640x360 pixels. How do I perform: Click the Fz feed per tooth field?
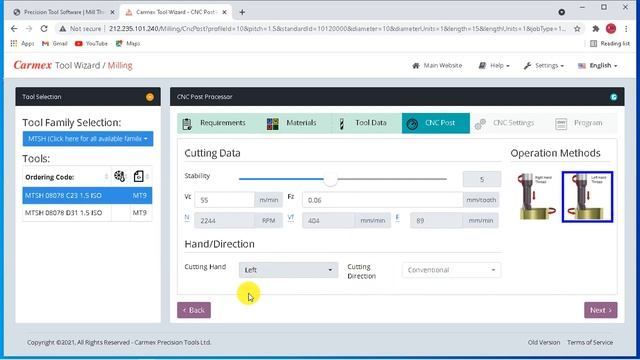click(382, 200)
